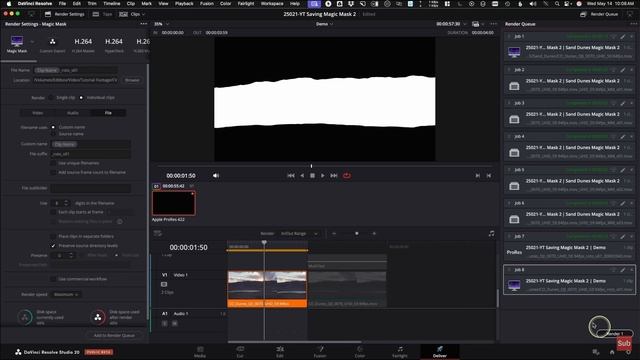Open Render speed Maximum dropdown
The width and height of the screenshot is (640, 360).
pyautogui.click(x=65, y=294)
